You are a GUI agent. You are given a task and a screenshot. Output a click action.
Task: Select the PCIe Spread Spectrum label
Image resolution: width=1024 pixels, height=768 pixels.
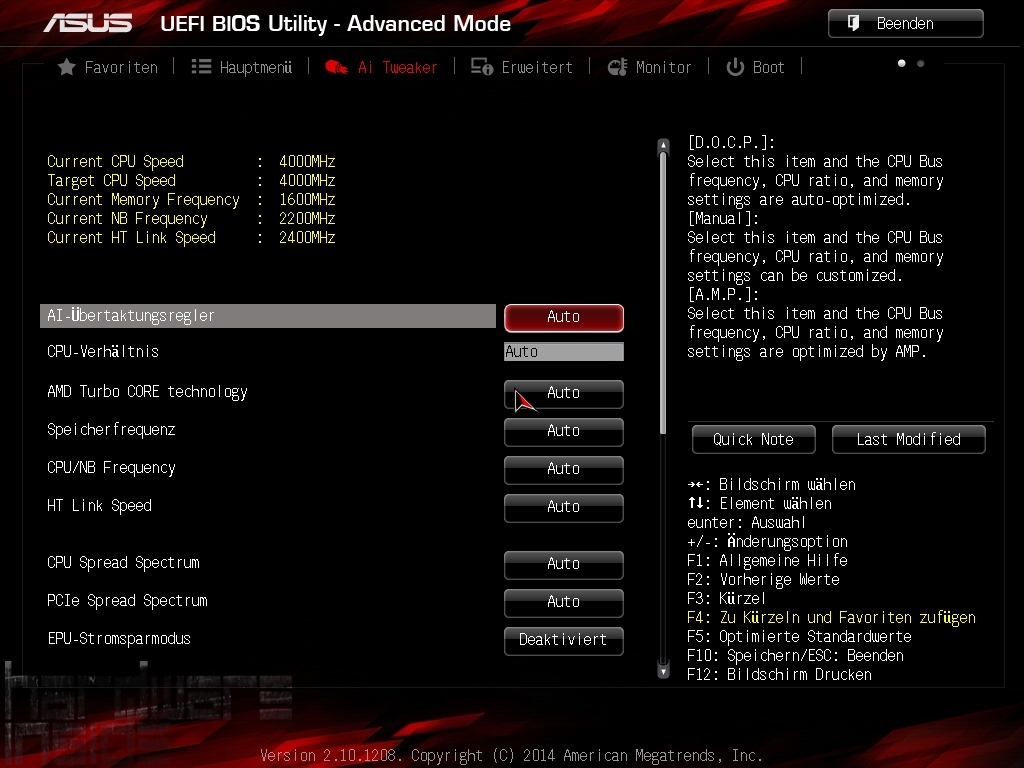(127, 600)
